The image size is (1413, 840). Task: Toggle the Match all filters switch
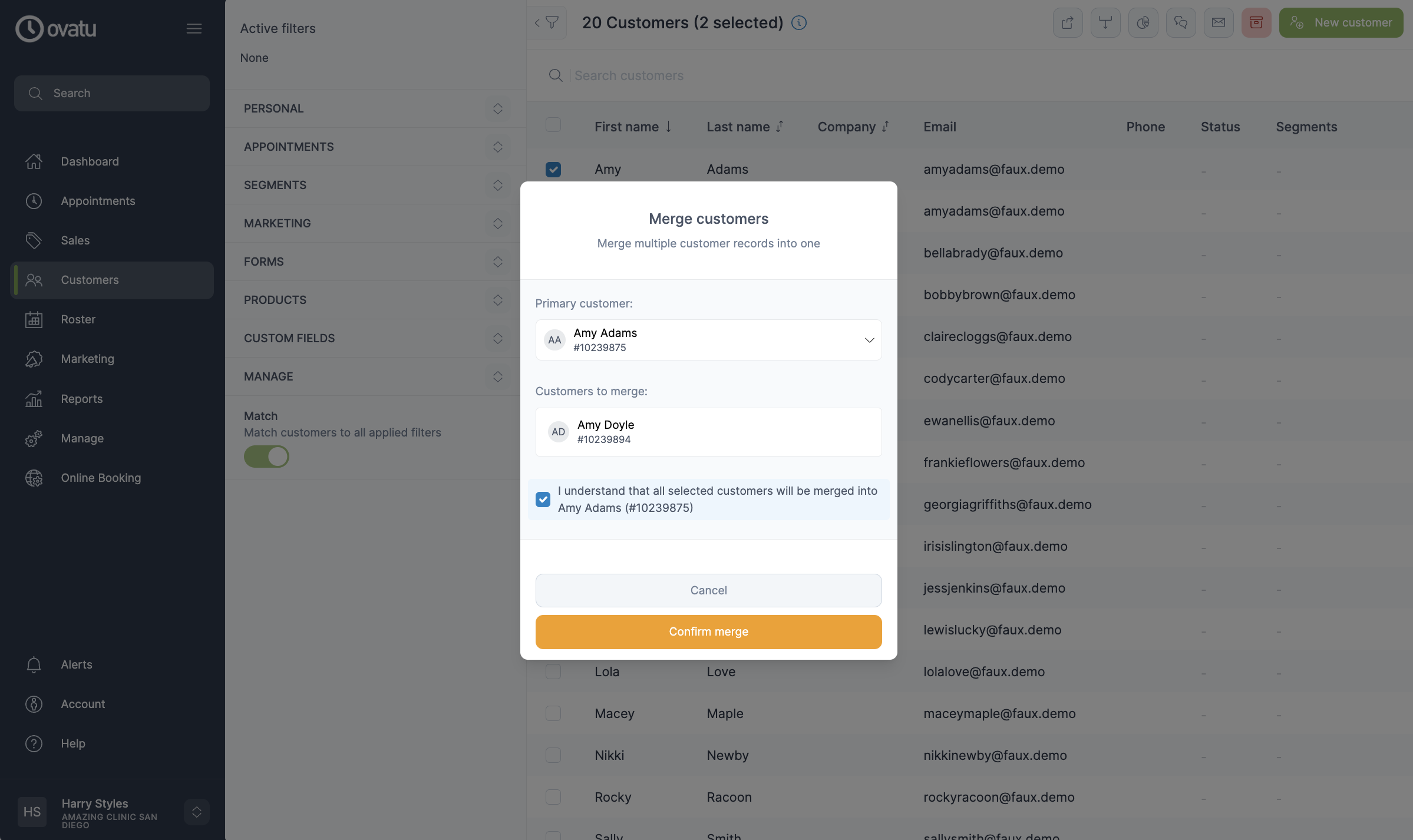(266, 457)
